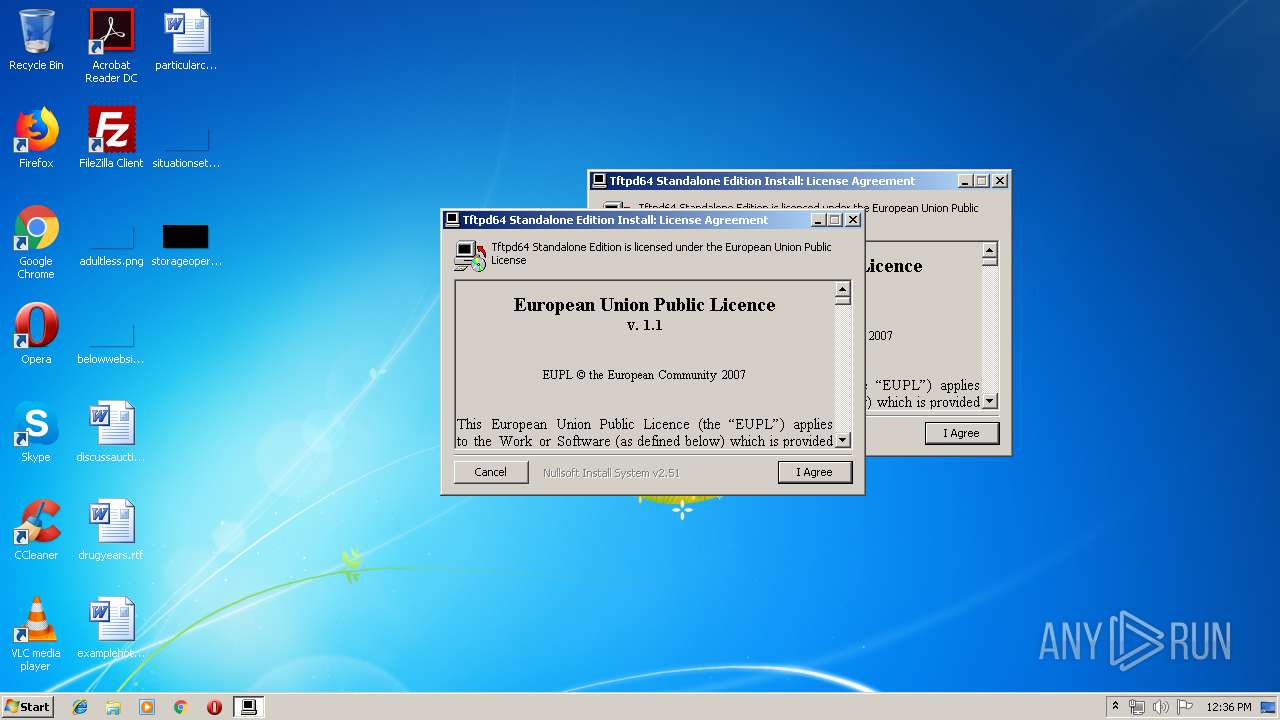Click the Show desktop button
Screen dimensions: 1280x720
tap(1269, 707)
